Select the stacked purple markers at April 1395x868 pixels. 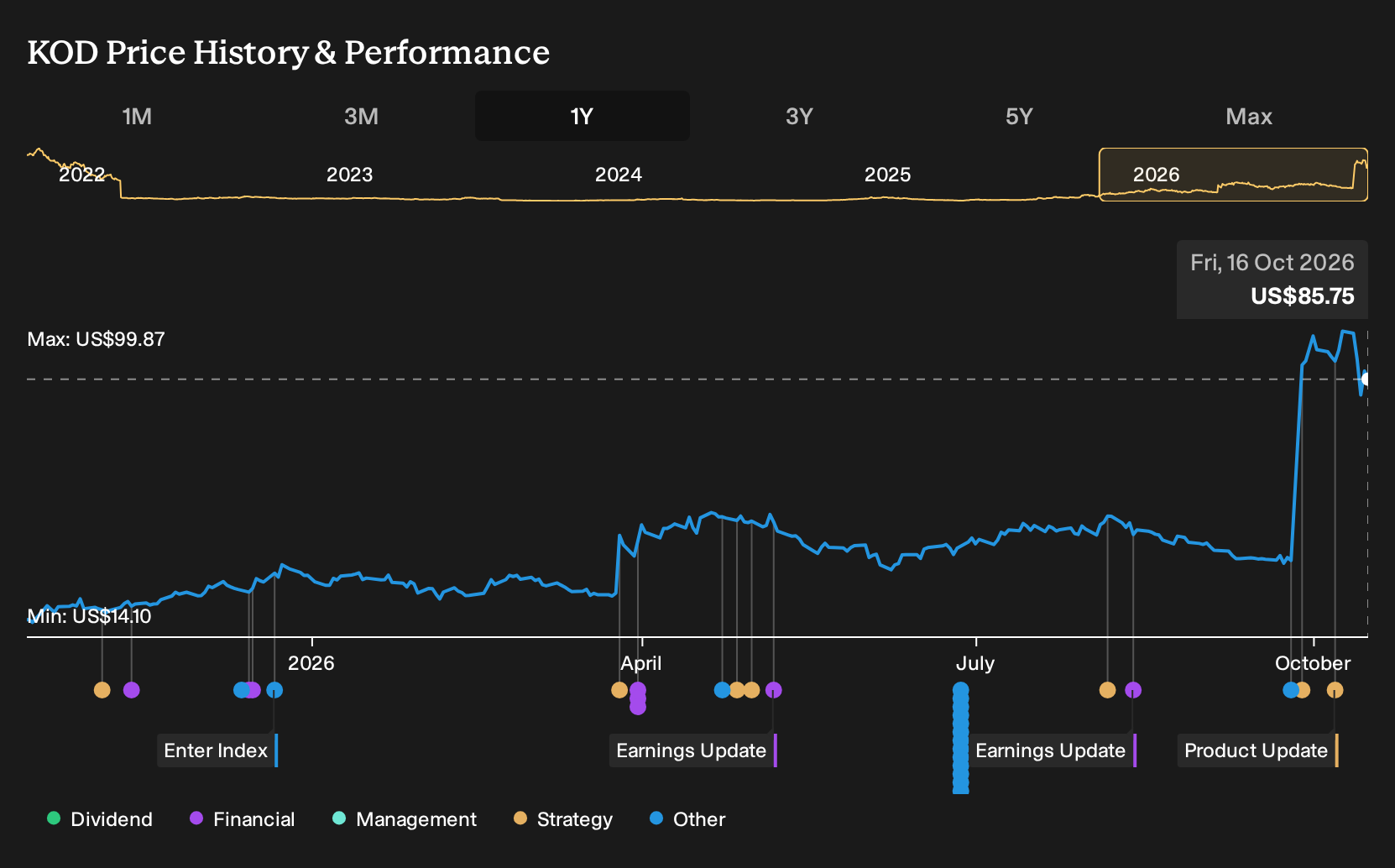(x=638, y=698)
